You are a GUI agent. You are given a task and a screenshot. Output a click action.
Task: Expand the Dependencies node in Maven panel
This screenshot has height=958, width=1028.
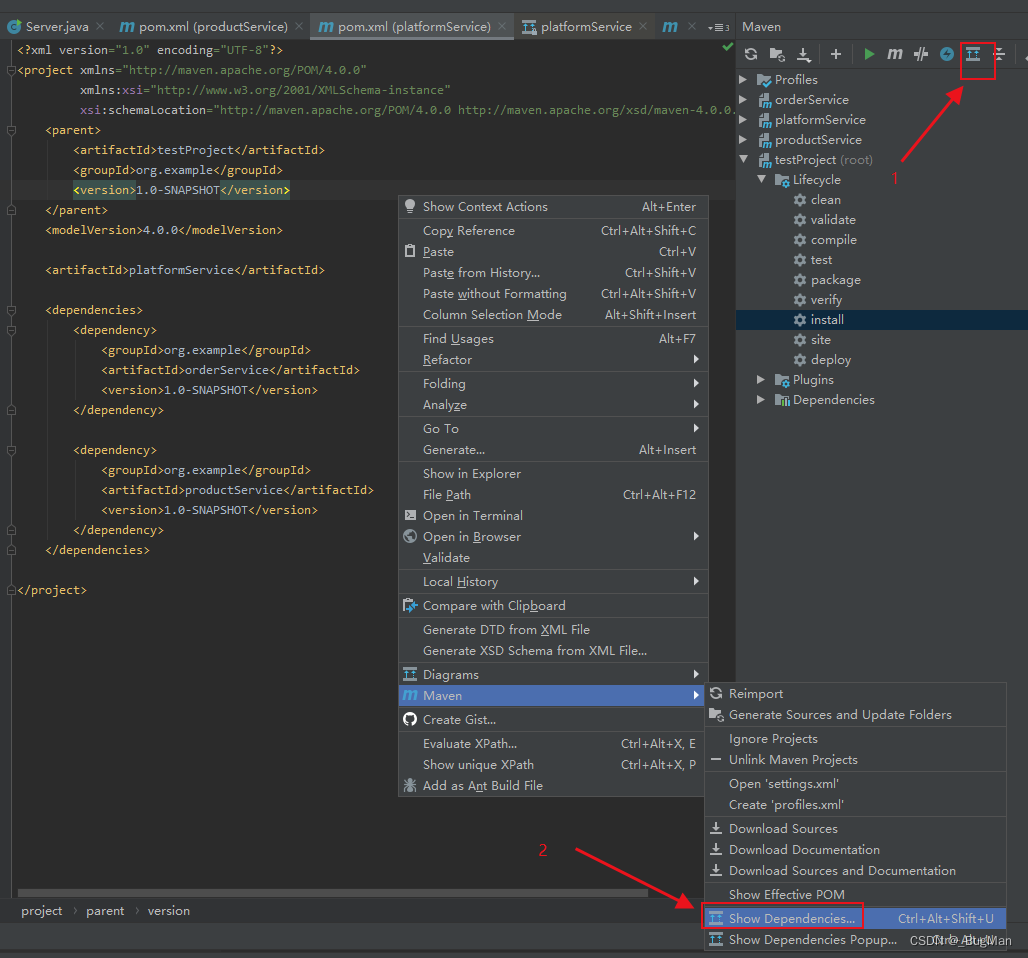pyautogui.click(x=761, y=399)
